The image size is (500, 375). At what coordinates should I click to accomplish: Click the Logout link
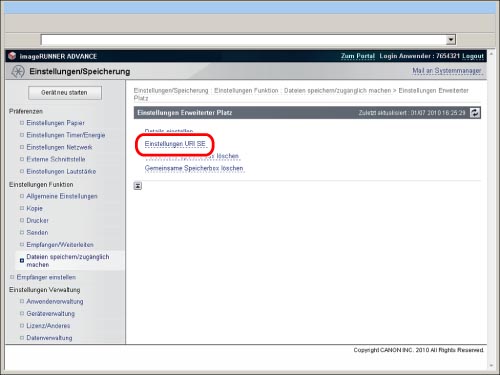coord(472,56)
